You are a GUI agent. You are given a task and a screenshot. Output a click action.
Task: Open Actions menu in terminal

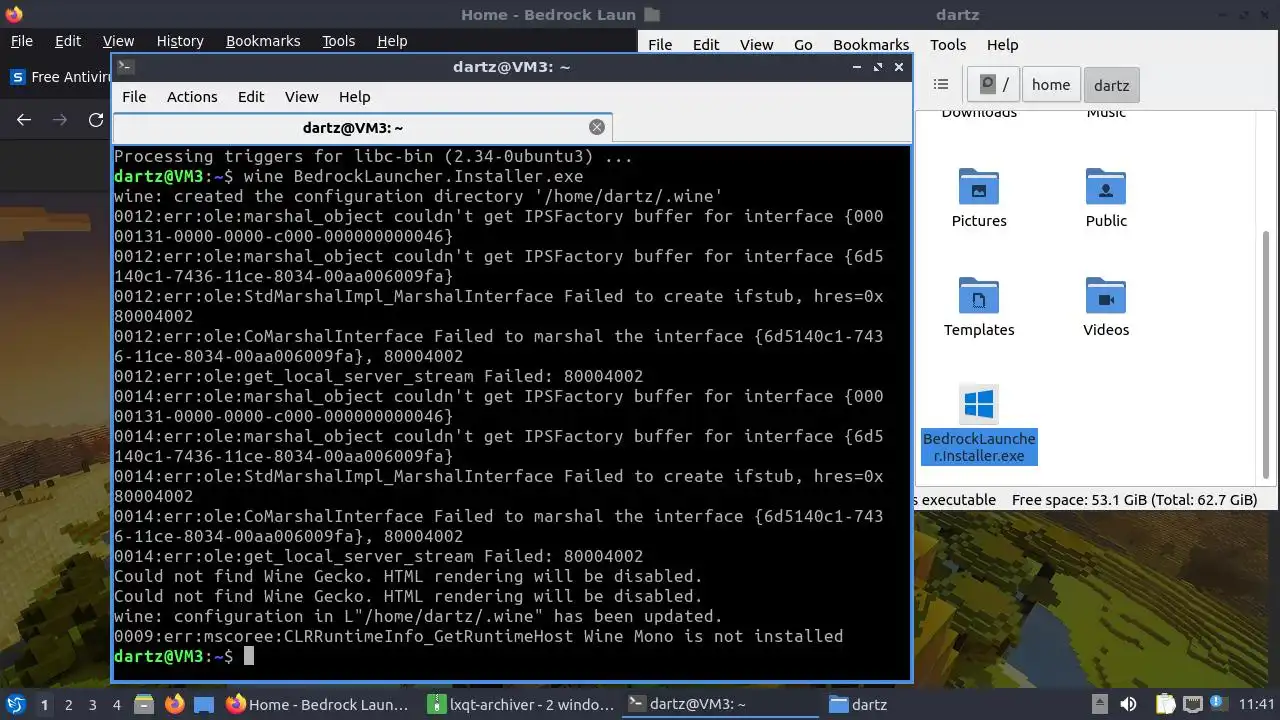coord(192,97)
